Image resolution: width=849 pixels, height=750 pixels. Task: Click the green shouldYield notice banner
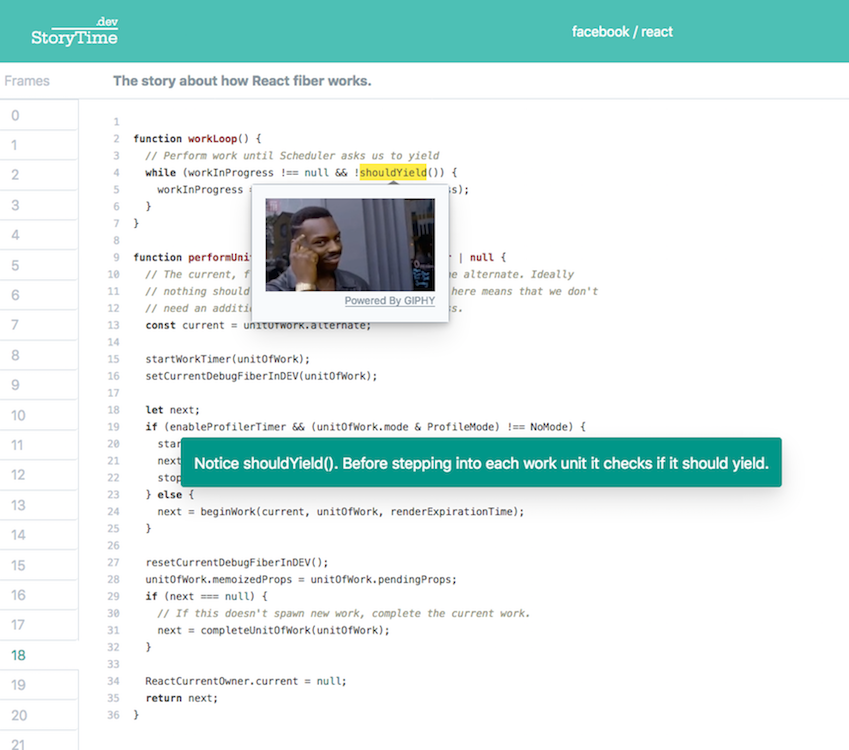(481, 463)
